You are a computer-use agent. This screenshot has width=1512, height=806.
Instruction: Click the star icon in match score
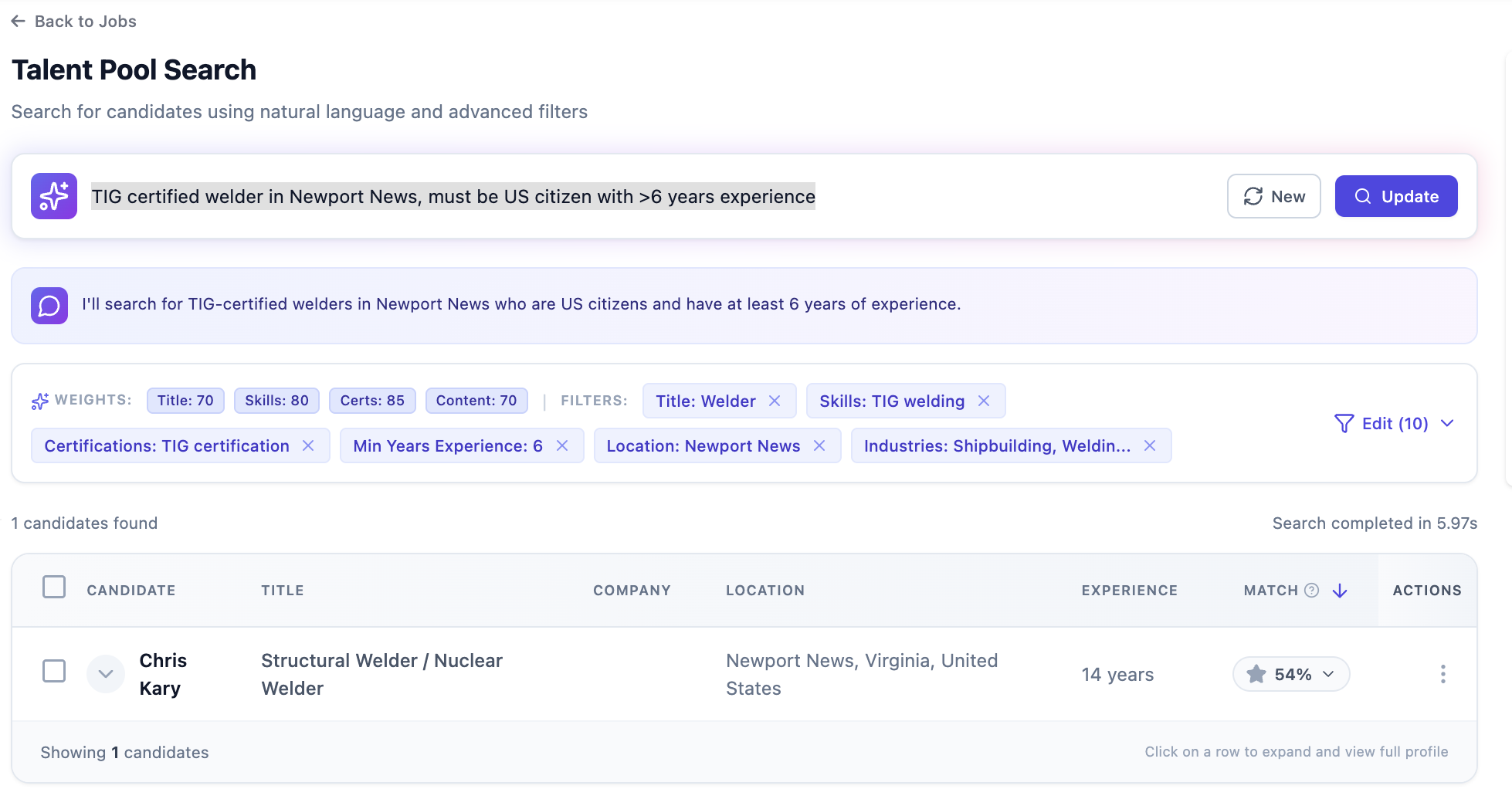click(x=1256, y=674)
